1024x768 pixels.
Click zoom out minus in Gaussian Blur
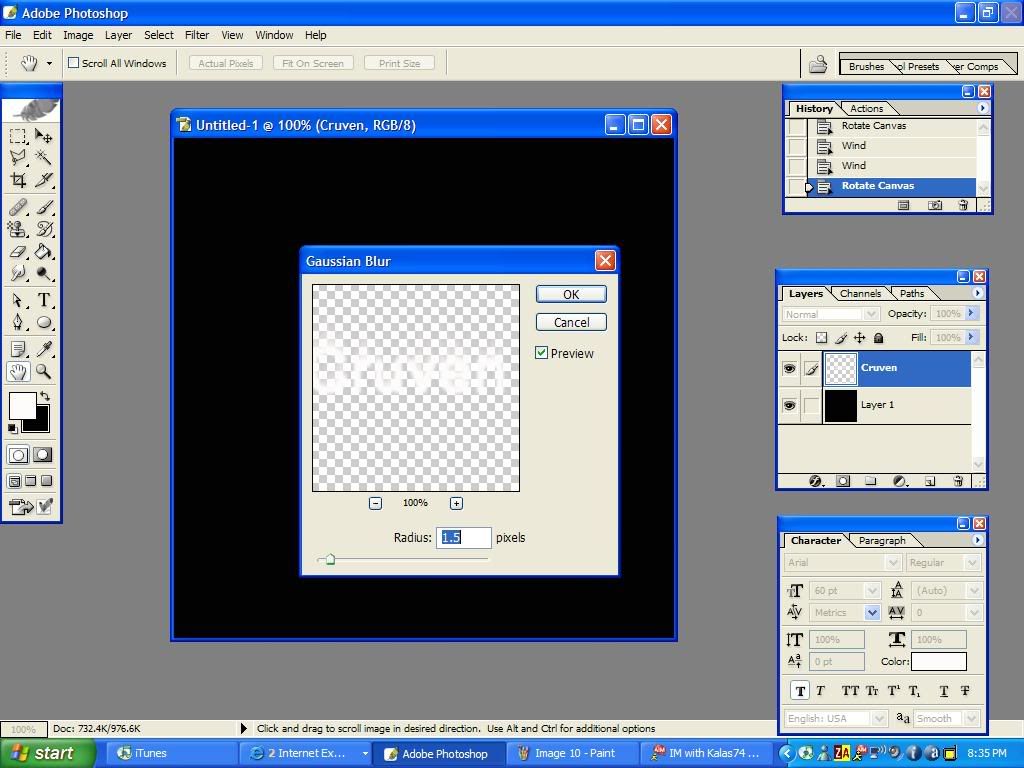pos(376,504)
